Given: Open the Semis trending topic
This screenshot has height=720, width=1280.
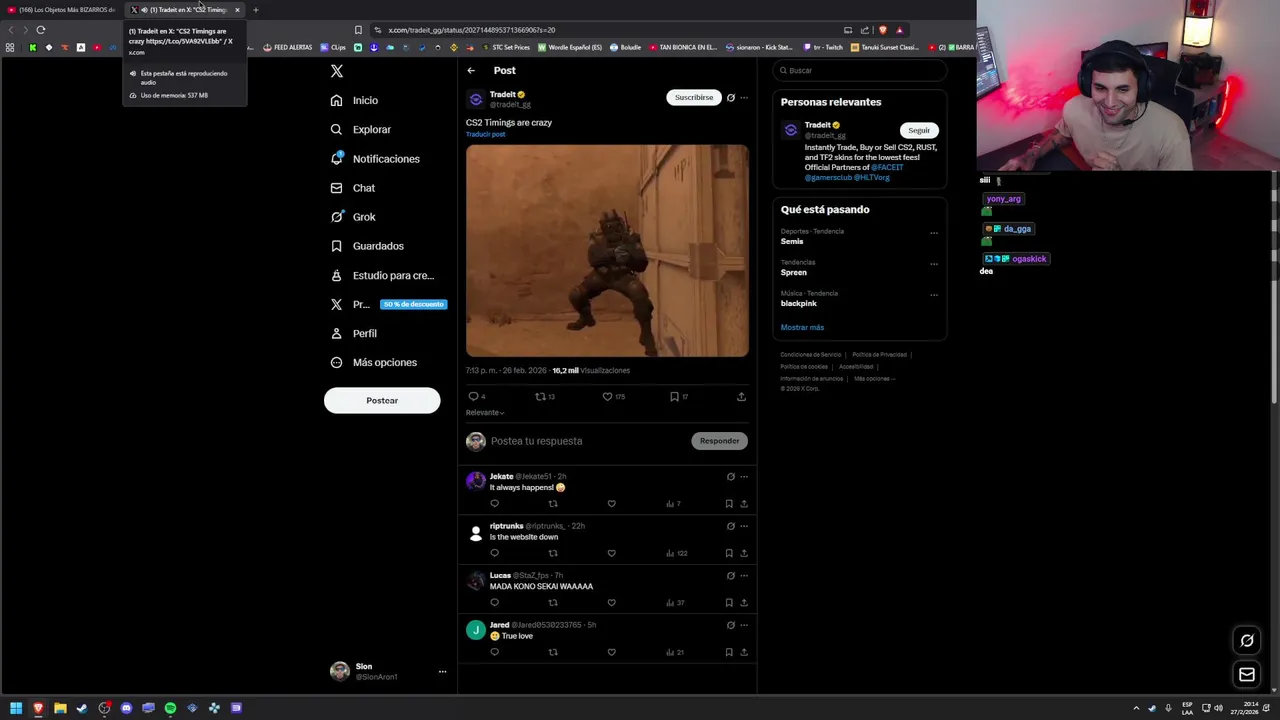Looking at the screenshot, I should [792, 241].
